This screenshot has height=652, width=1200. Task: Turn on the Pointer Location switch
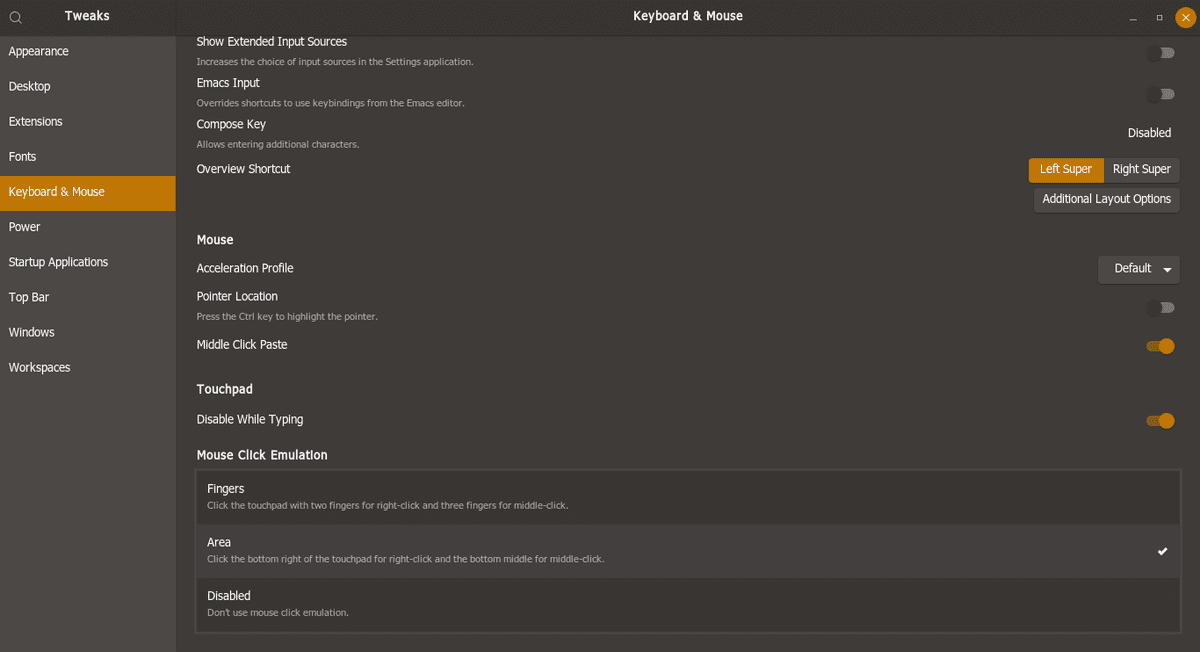[x=1160, y=308]
